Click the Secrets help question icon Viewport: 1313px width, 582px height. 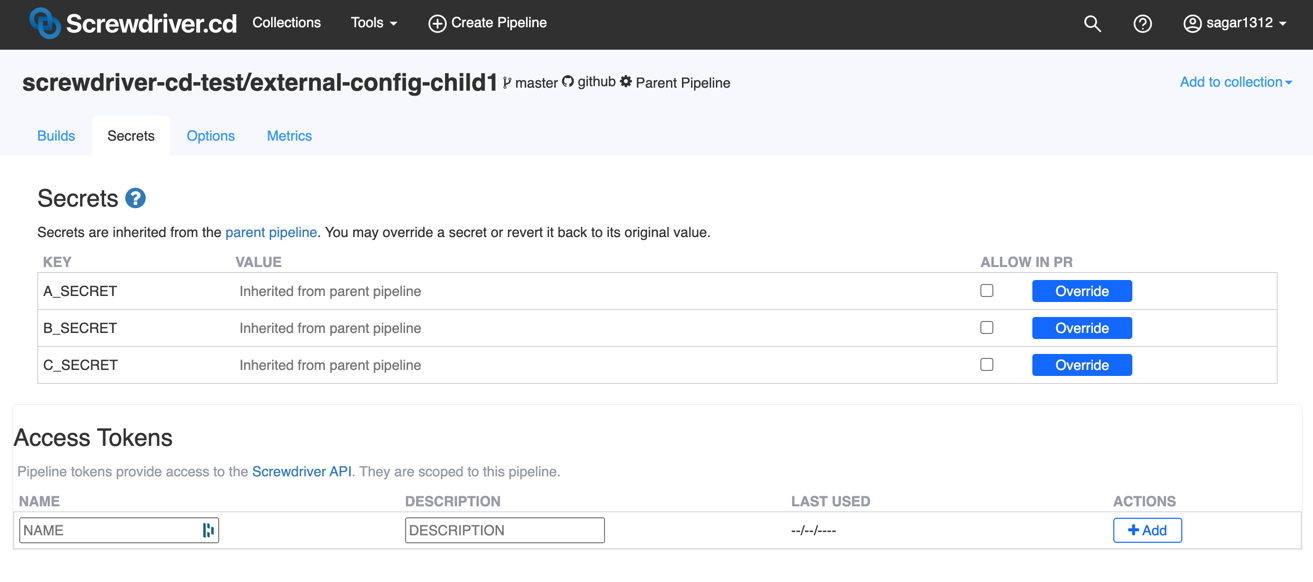(136, 198)
